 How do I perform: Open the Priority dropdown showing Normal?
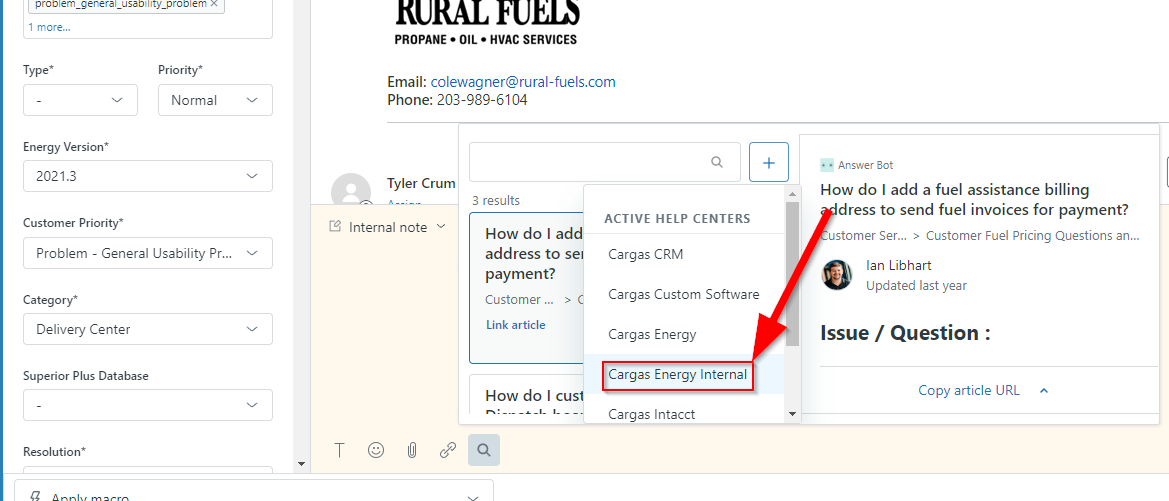click(x=215, y=100)
